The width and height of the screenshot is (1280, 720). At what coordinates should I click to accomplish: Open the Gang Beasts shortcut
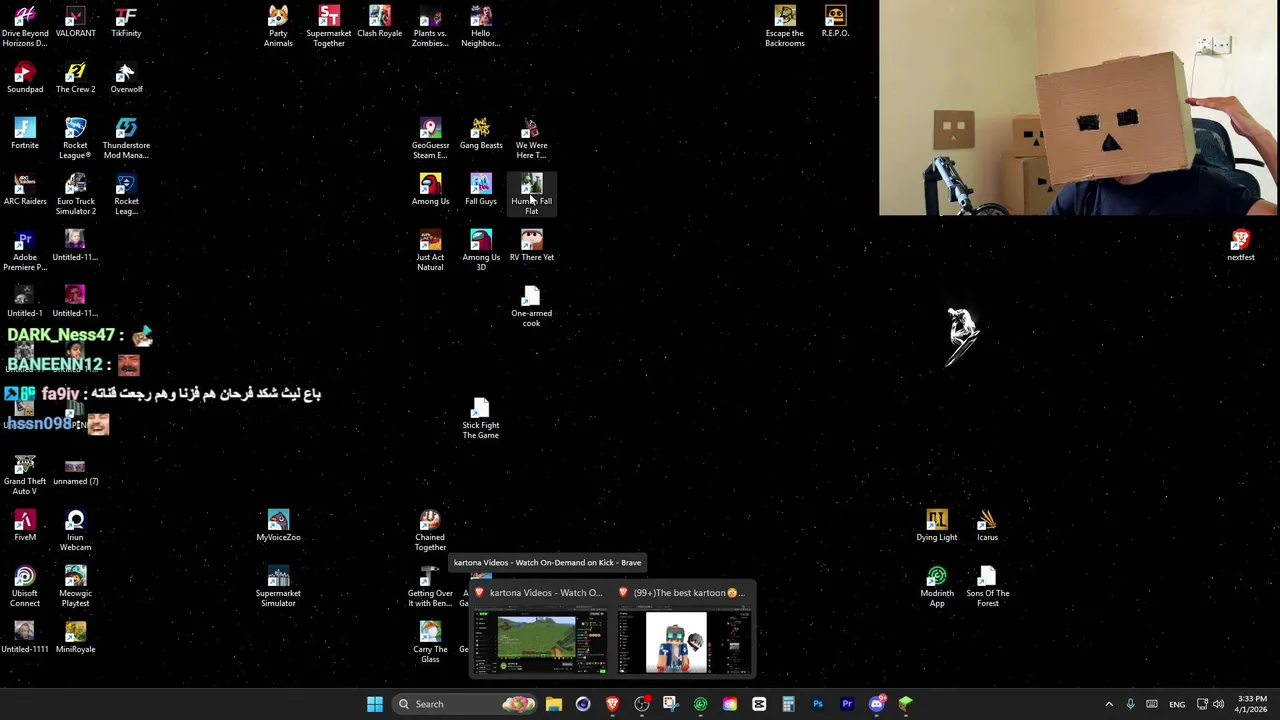(481, 134)
